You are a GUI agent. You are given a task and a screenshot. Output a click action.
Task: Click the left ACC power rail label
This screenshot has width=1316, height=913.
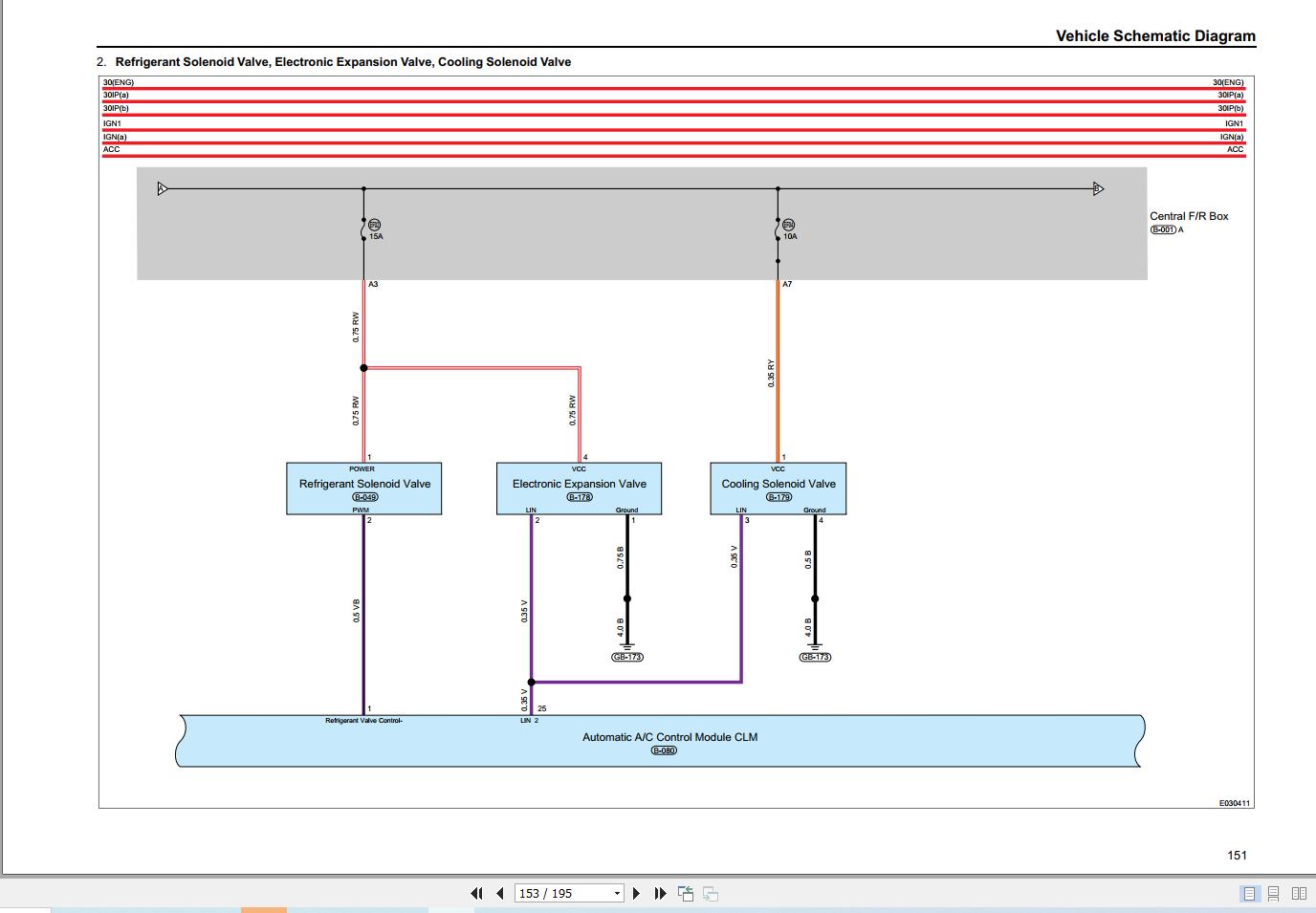click(x=112, y=149)
